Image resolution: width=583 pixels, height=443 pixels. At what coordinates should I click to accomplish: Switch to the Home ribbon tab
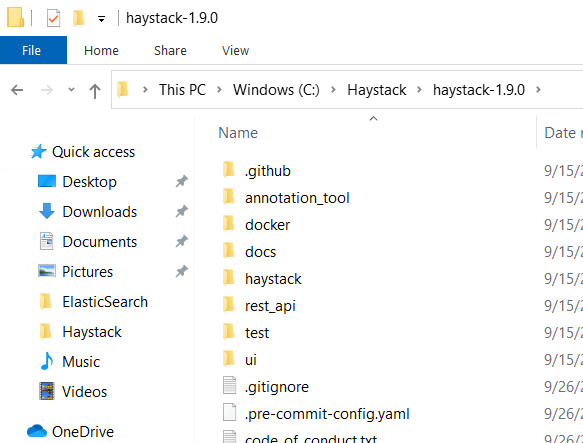point(101,51)
